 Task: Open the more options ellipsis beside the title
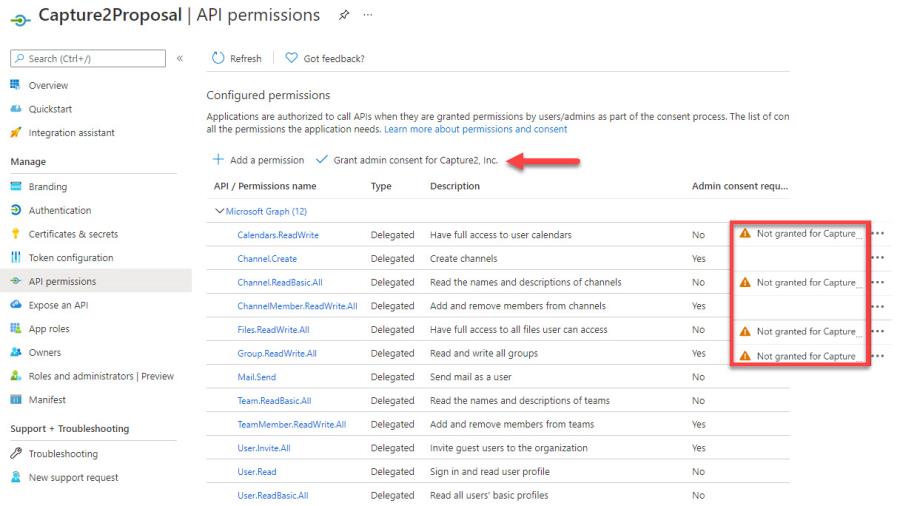click(x=368, y=15)
